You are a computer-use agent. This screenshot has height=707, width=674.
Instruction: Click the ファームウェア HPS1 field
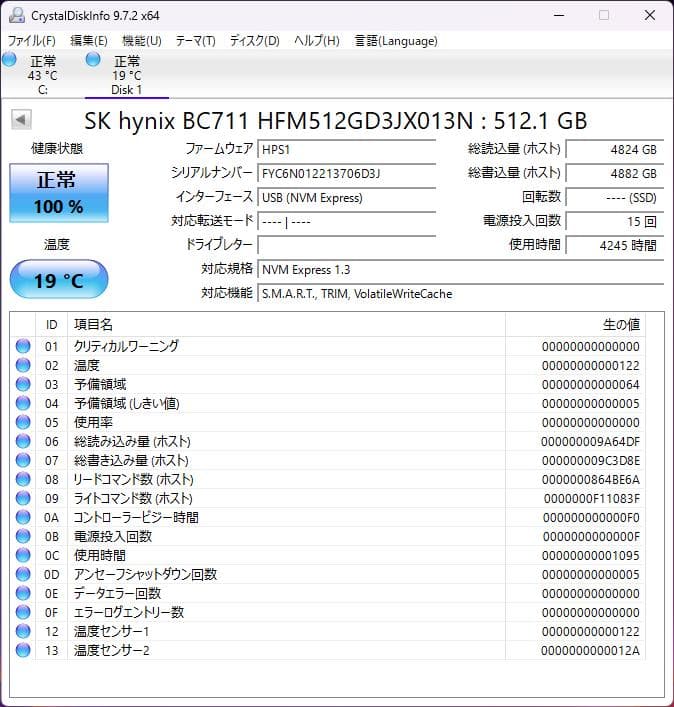point(347,149)
